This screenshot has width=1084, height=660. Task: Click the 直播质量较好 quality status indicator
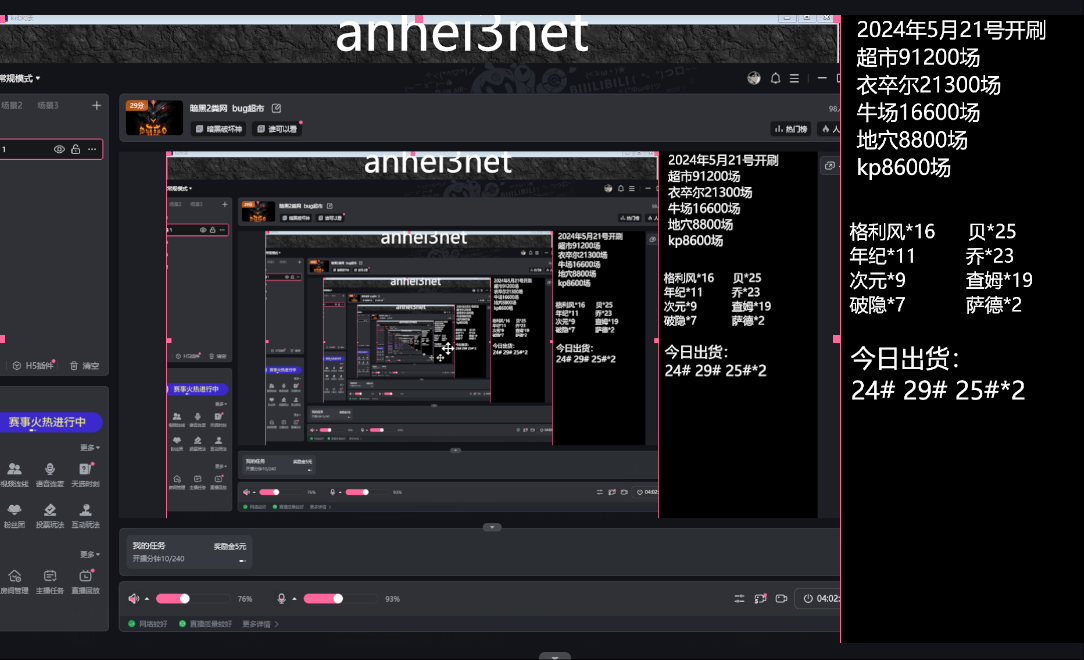205,624
